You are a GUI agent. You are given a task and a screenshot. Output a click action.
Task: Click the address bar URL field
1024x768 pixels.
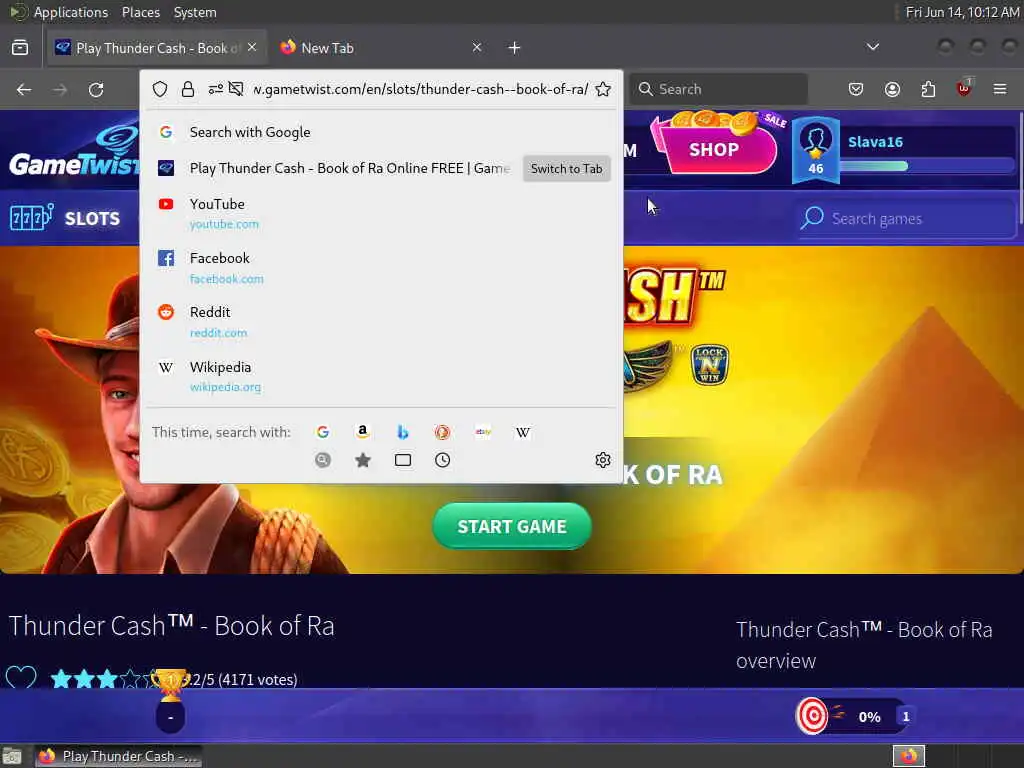click(x=421, y=89)
